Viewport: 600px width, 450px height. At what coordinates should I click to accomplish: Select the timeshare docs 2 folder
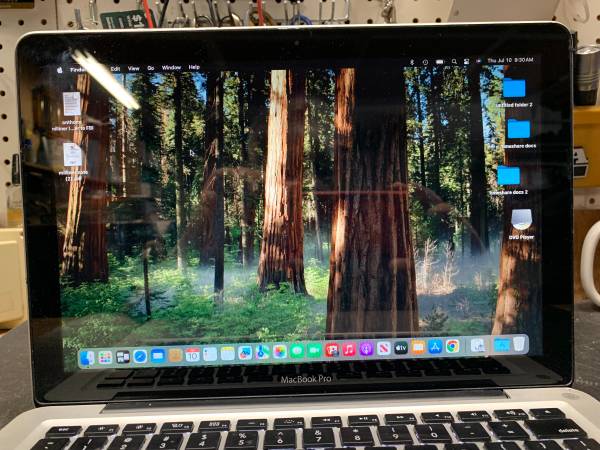click(x=509, y=175)
